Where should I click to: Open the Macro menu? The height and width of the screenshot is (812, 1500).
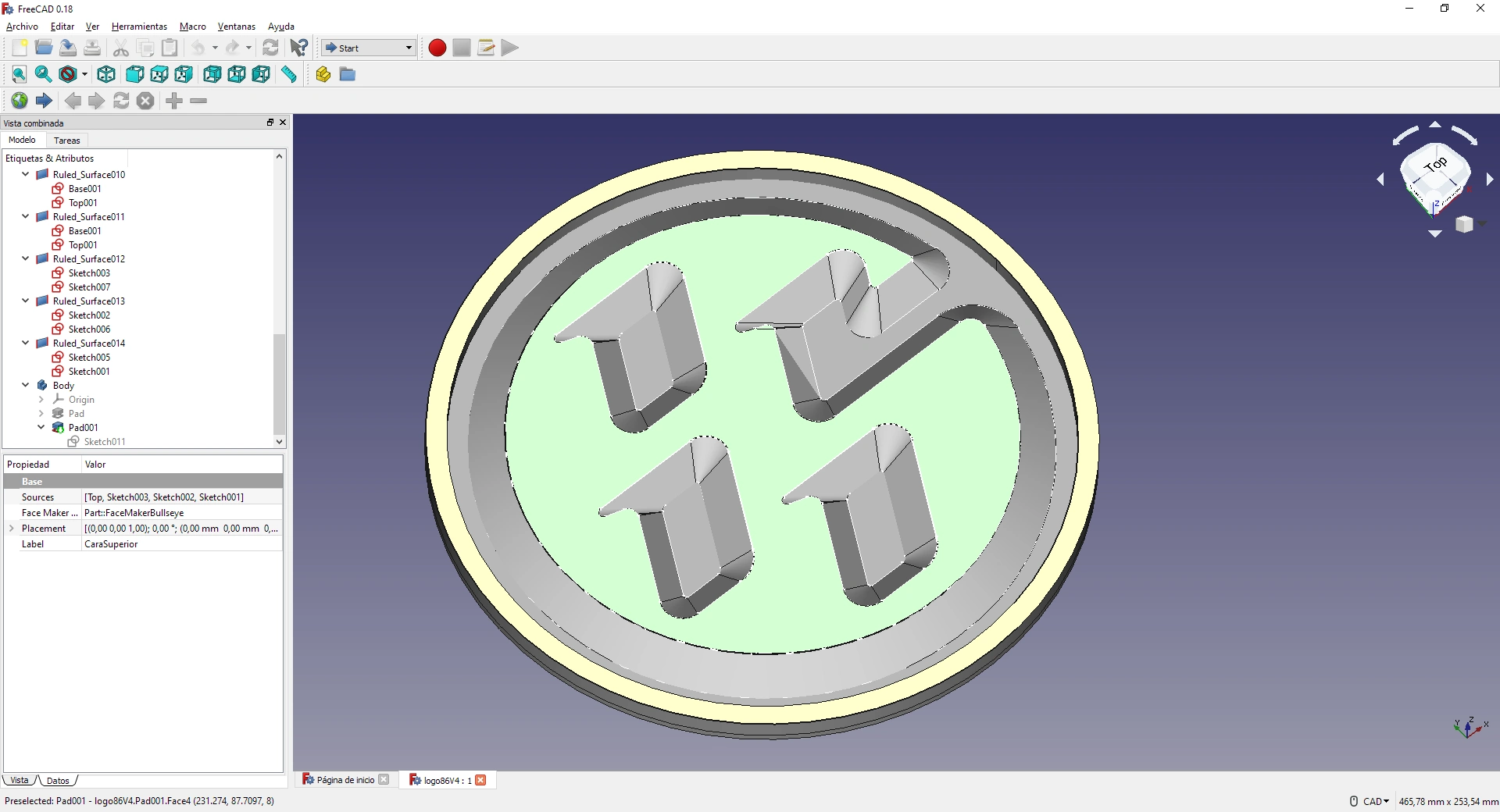coord(193,27)
